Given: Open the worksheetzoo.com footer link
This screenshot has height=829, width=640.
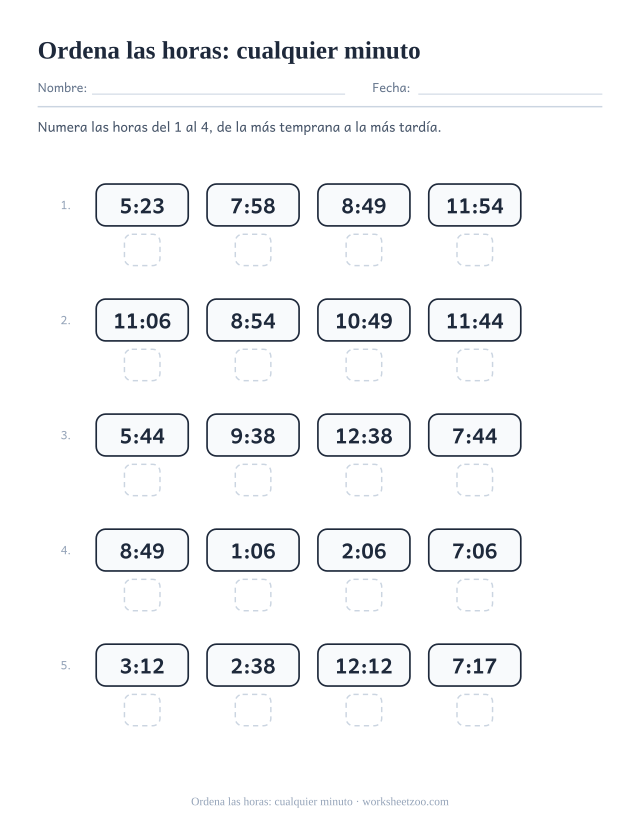Looking at the screenshot, I should click(x=405, y=802).
